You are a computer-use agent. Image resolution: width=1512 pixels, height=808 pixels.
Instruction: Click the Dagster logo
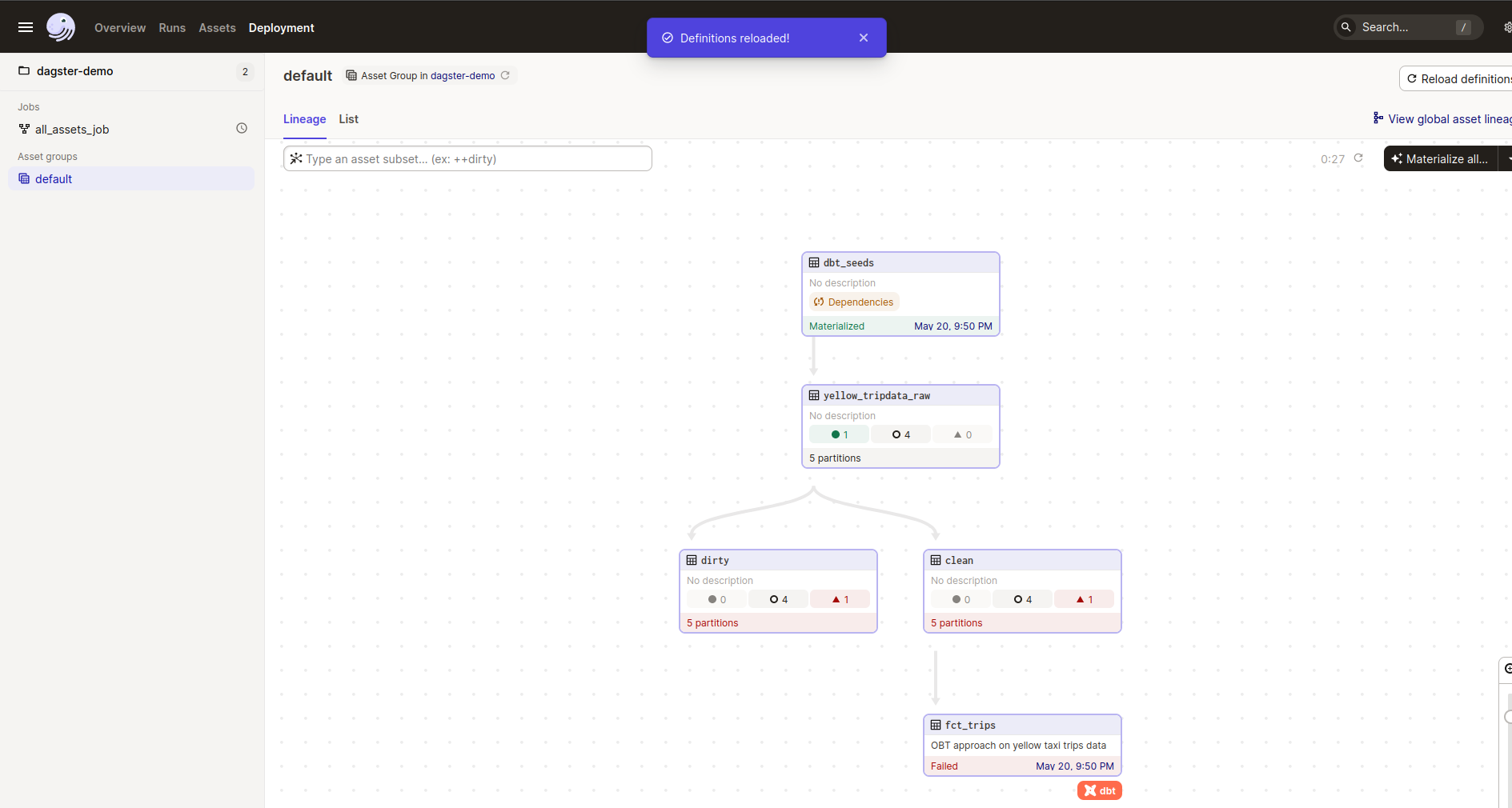point(61,27)
